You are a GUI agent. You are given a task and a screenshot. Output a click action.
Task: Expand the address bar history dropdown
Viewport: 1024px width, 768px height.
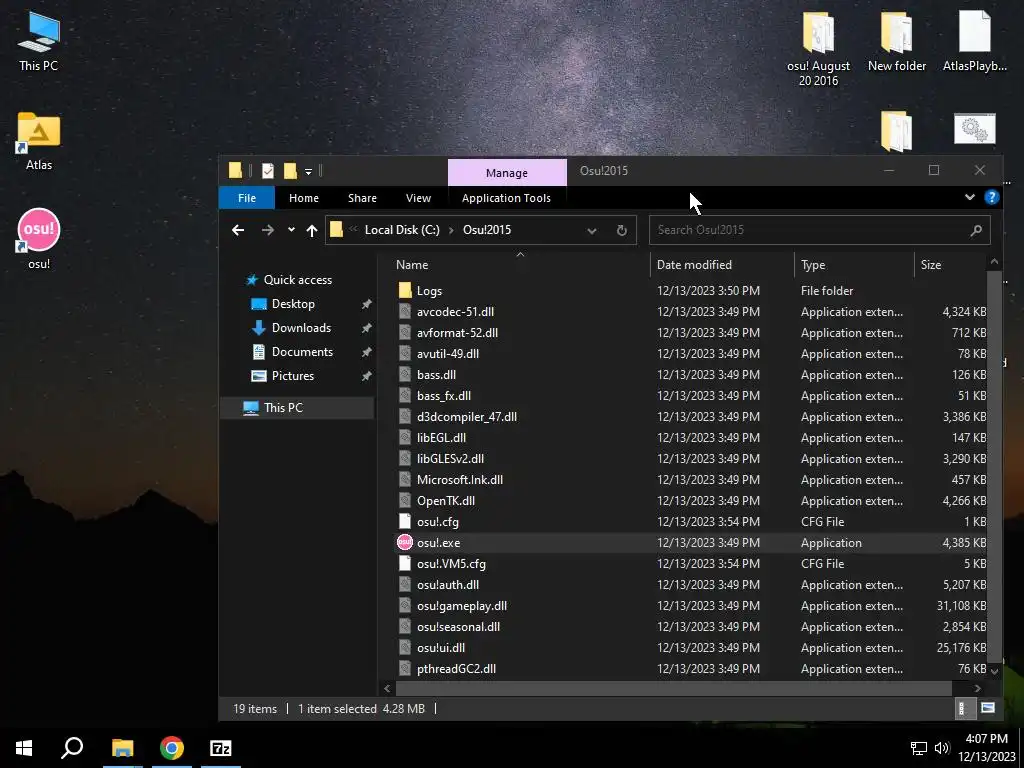click(592, 230)
